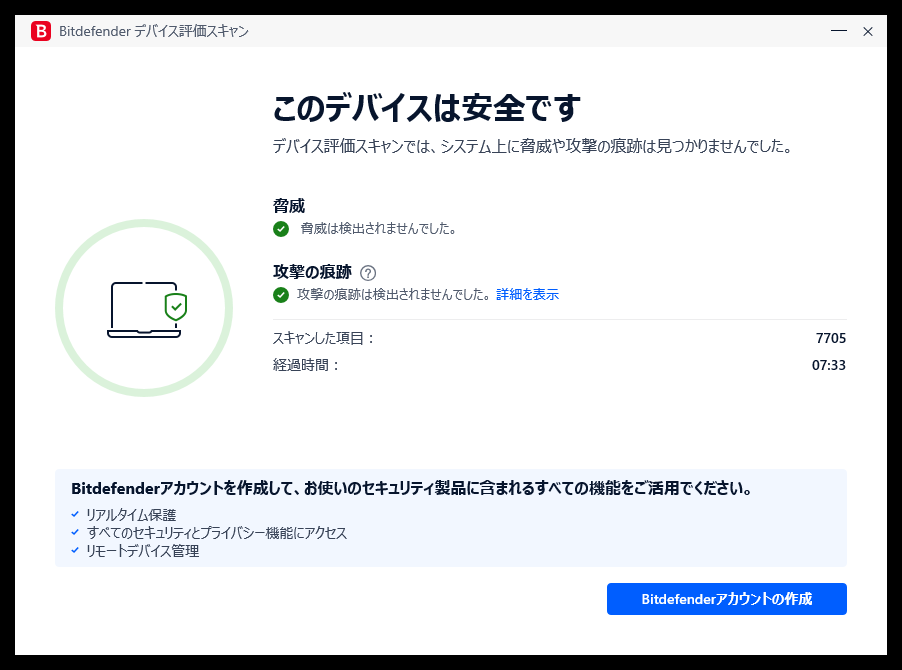Click the heading このデバイスは安全です
This screenshot has width=902, height=670.
(x=426, y=108)
